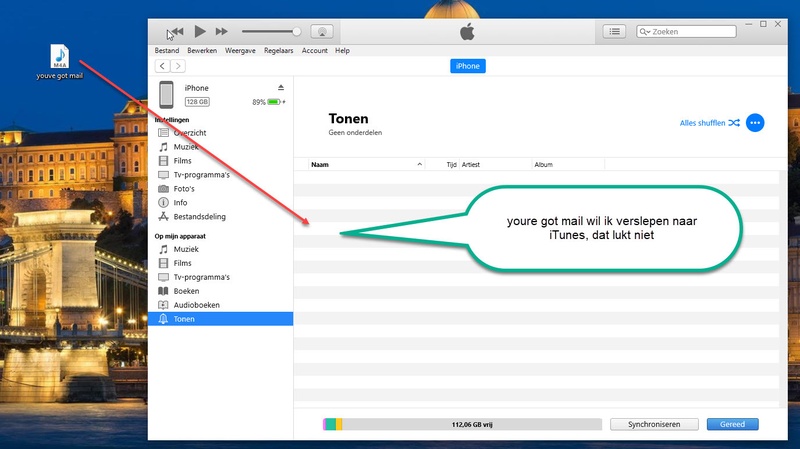Image resolution: width=800 pixels, height=449 pixels.
Task: Start playback with the Play button
Action: point(200,32)
